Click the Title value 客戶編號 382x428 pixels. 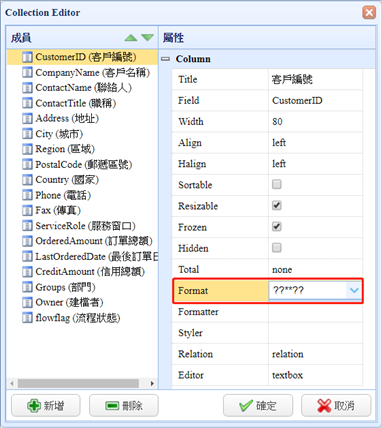click(x=292, y=80)
